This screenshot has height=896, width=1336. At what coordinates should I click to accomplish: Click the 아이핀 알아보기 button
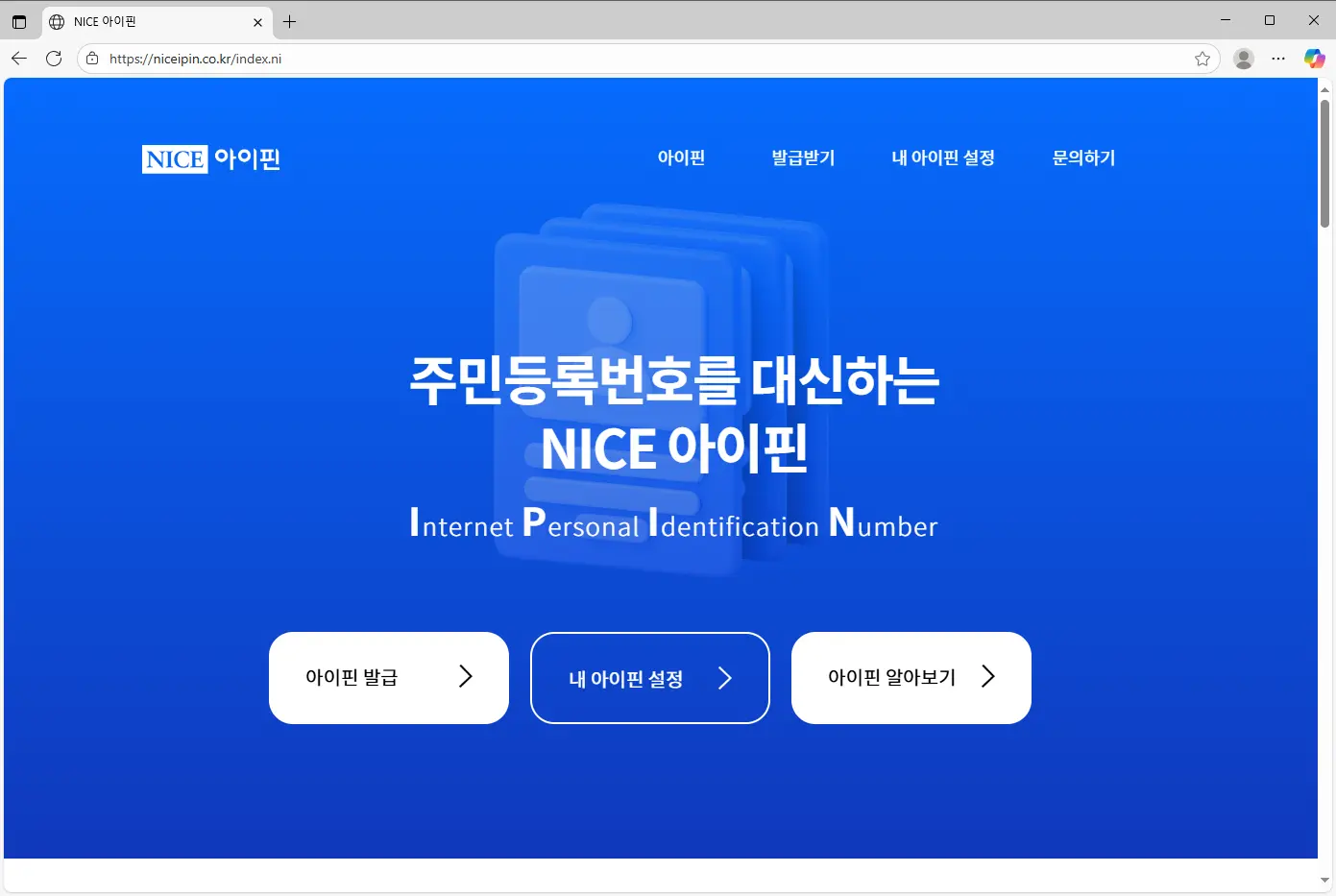(x=911, y=678)
